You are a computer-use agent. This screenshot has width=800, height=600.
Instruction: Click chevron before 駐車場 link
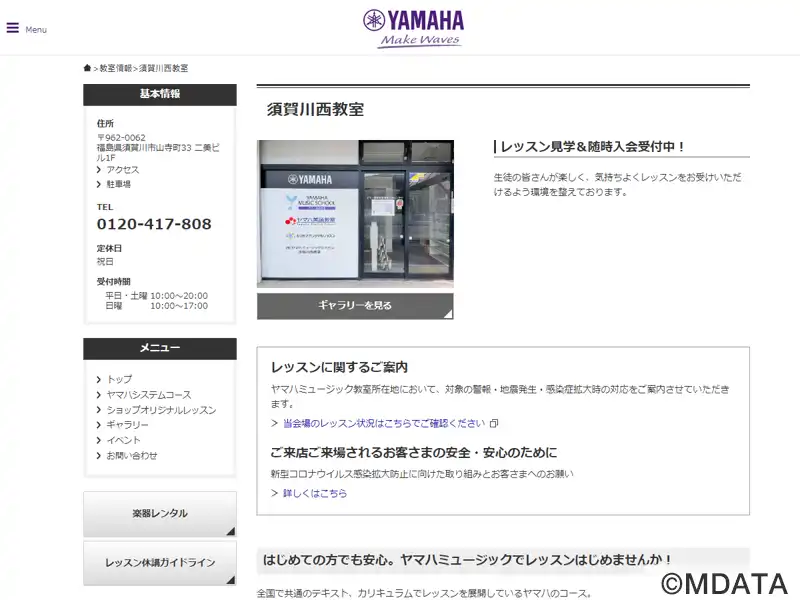98,184
